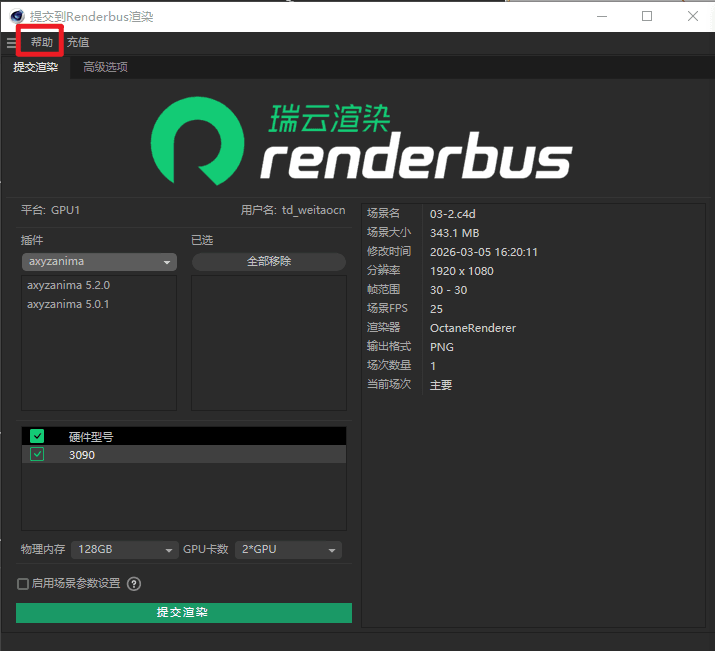This screenshot has height=651, width=715.
Task: Open the hamburger menu icon
Action: 11,43
